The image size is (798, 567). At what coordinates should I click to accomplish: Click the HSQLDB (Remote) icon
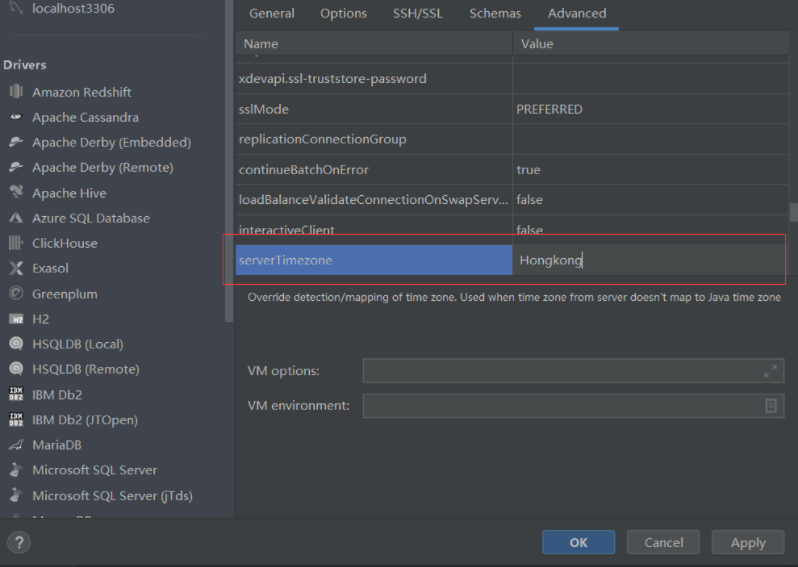tap(16, 368)
